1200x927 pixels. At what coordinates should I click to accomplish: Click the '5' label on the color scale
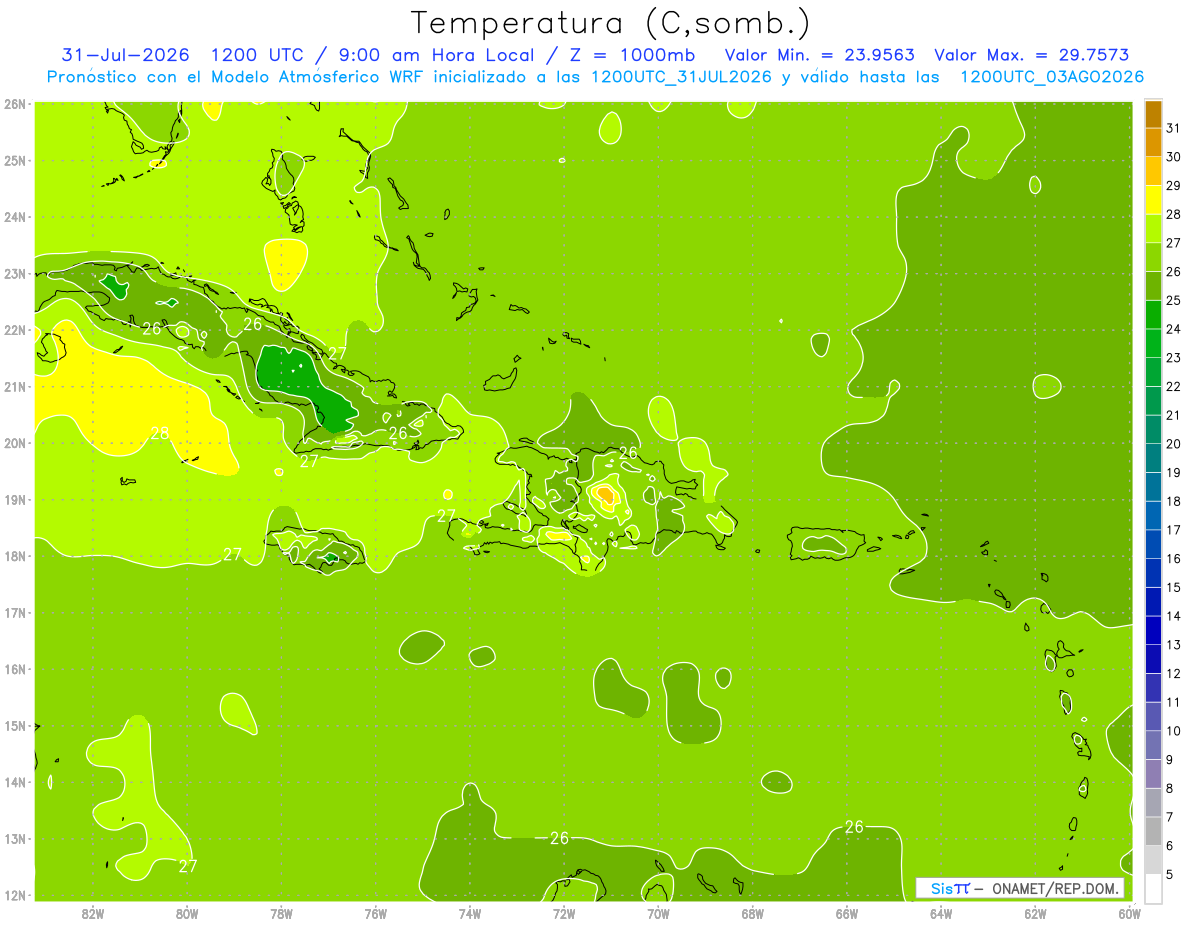point(1170,875)
